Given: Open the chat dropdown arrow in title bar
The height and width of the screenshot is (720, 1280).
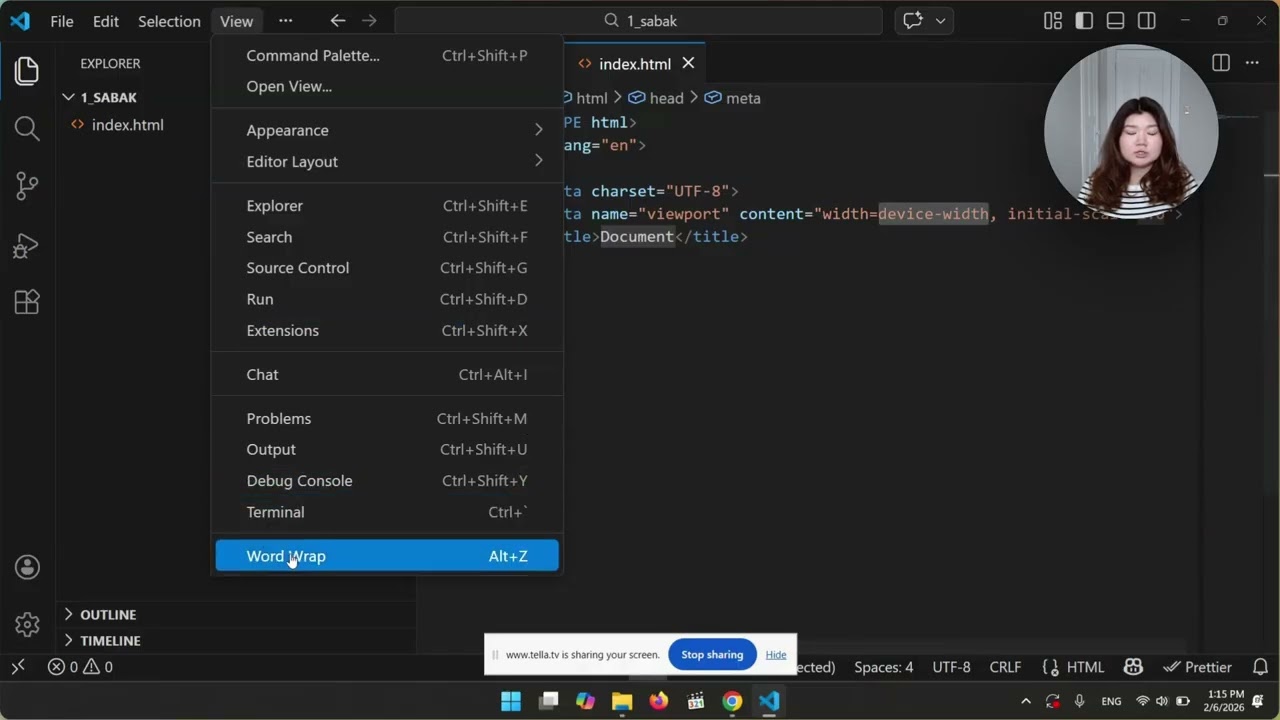Looking at the screenshot, I should point(940,21).
